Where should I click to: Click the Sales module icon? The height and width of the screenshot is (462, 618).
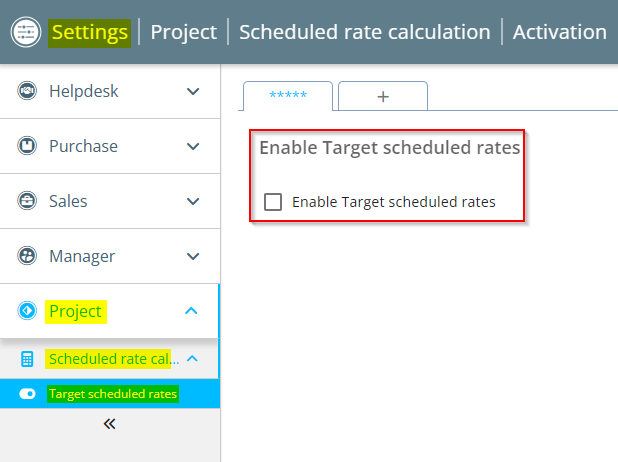pos(27,201)
